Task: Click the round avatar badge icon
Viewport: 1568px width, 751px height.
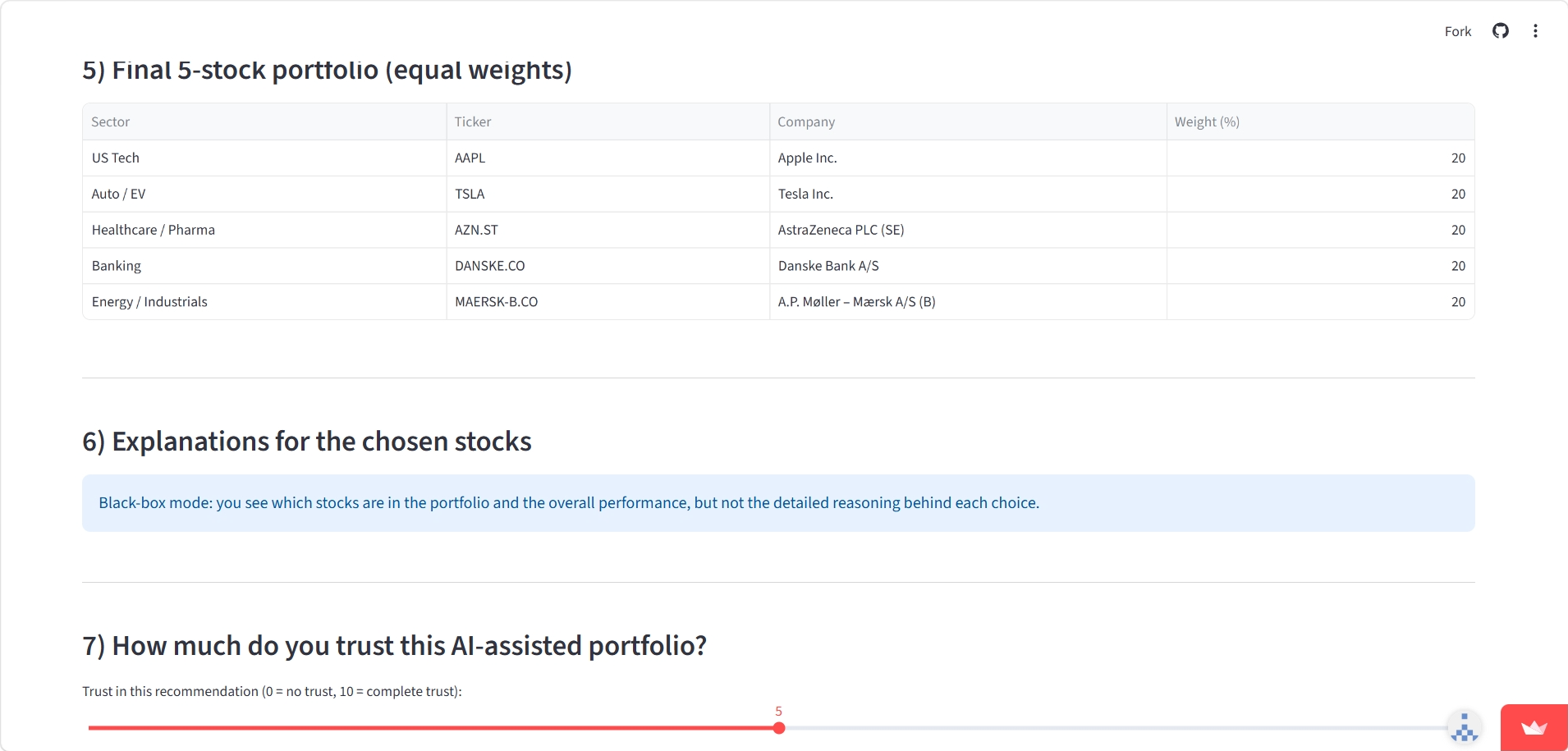Action: 1465,727
